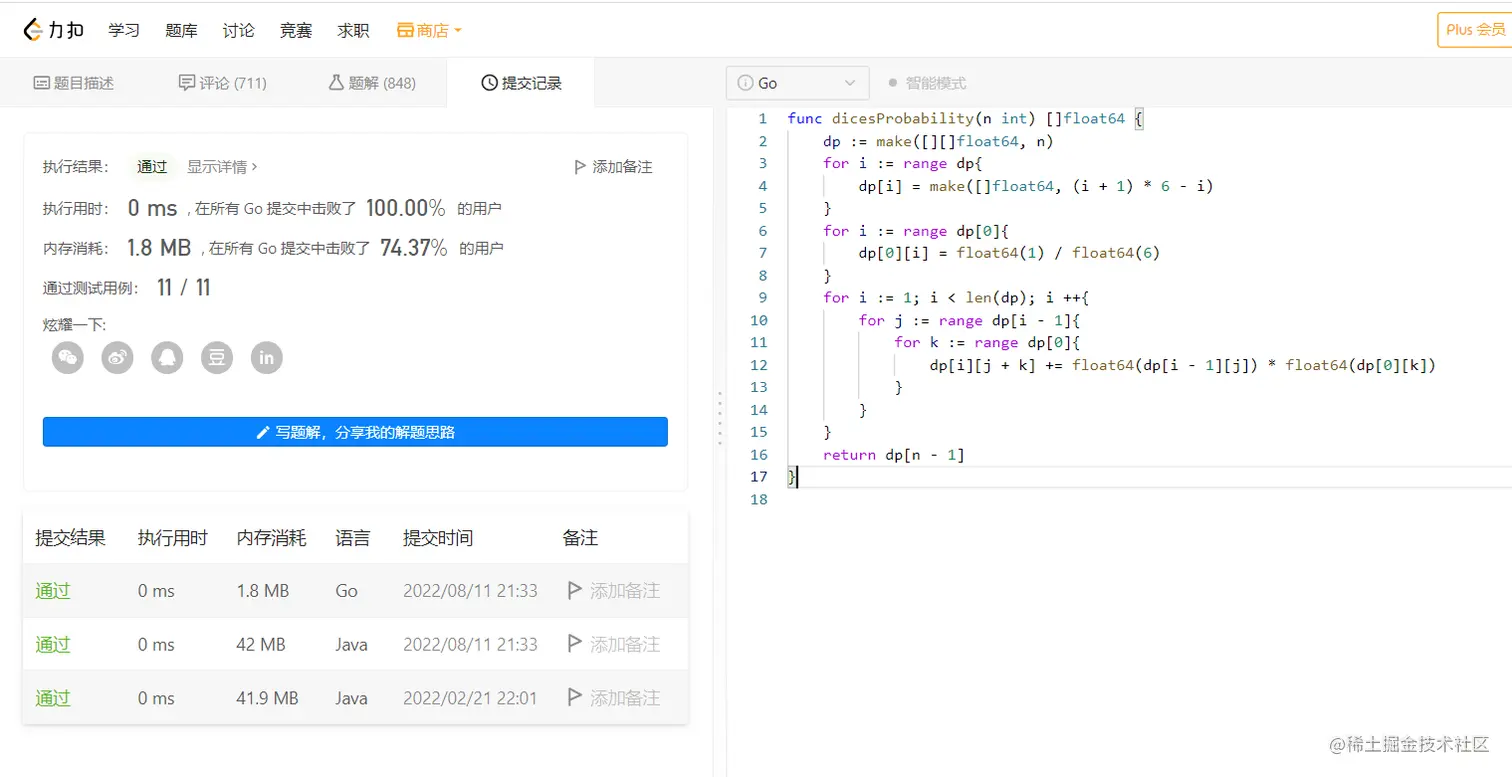
Task: Share the result to Weibo
Action: click(118, 357)
